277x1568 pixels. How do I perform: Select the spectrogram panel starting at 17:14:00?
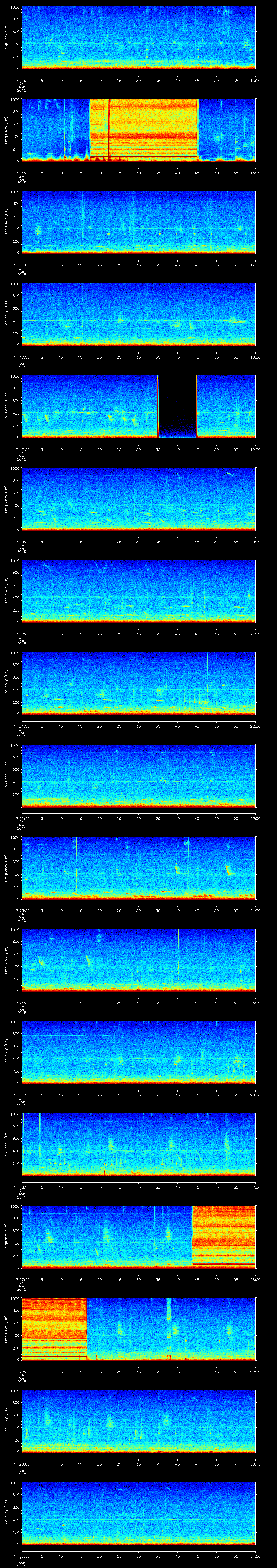138,38
